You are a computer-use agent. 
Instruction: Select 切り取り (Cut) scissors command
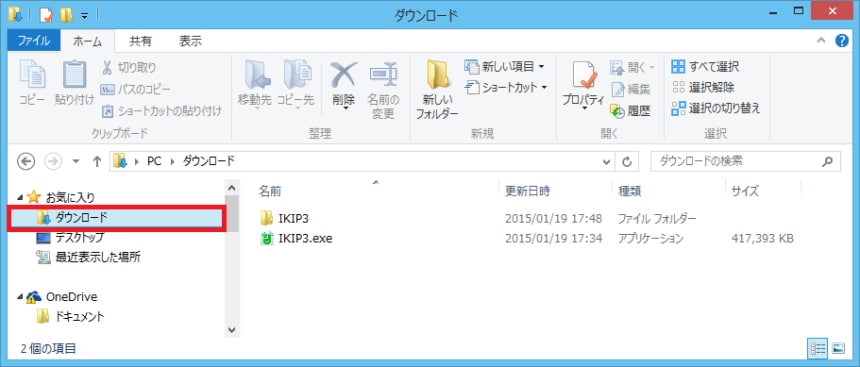pyautogui.click(x=129, y=67)
